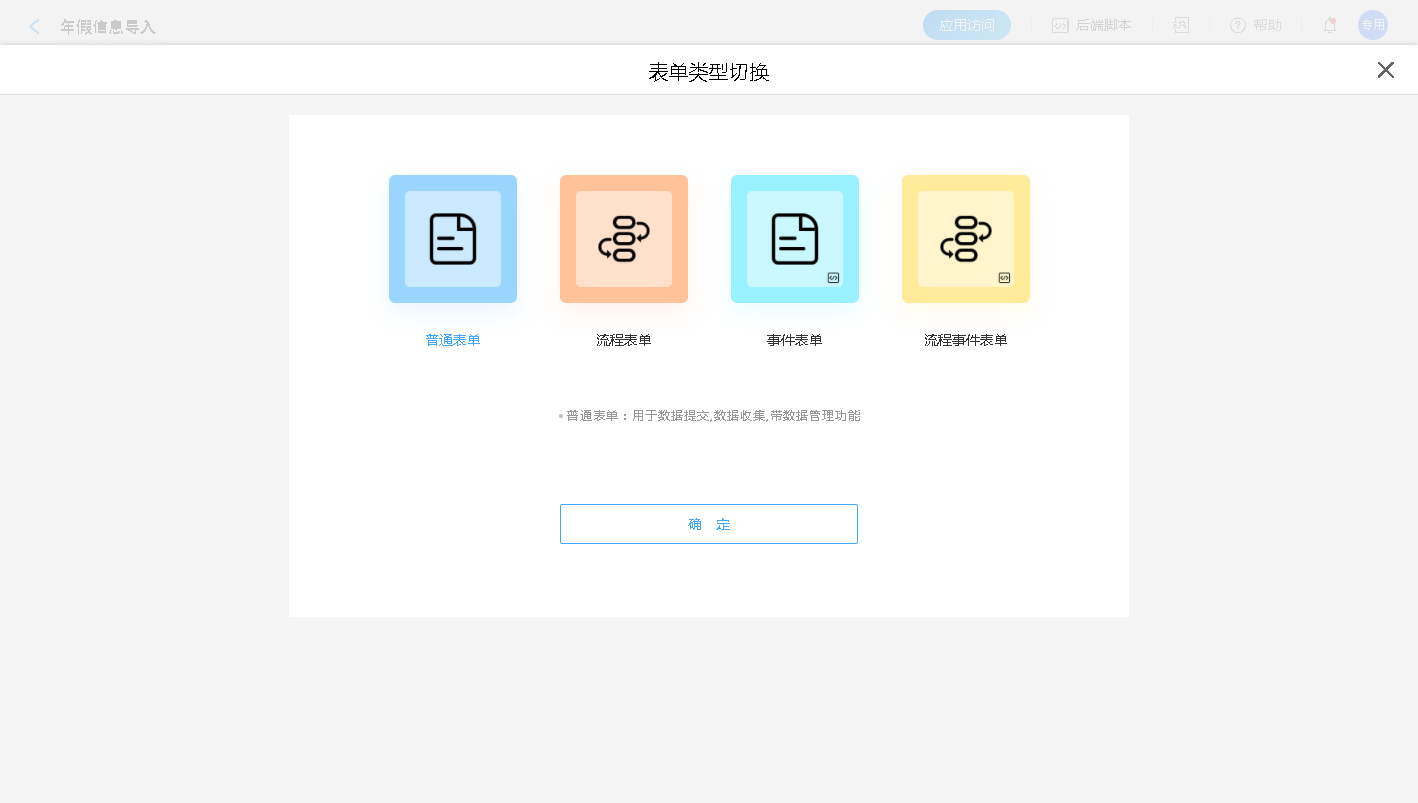Click the back arrow beside 年假信息导入
The height and width of the screenshot is (803, 1418).
35,27
